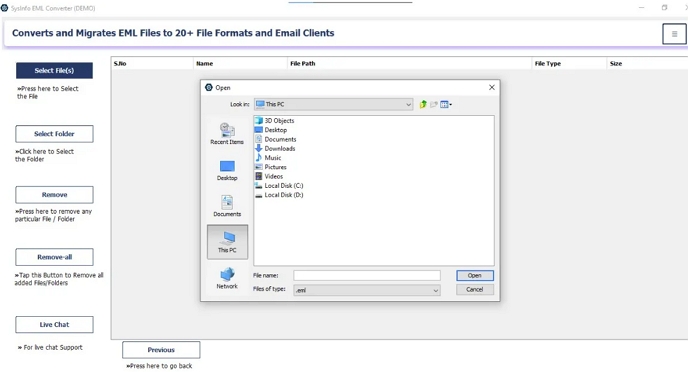688x372 pixels.
Task: Select the Network shortcut in dialog sidebar
Action: (x=227, y=278)
